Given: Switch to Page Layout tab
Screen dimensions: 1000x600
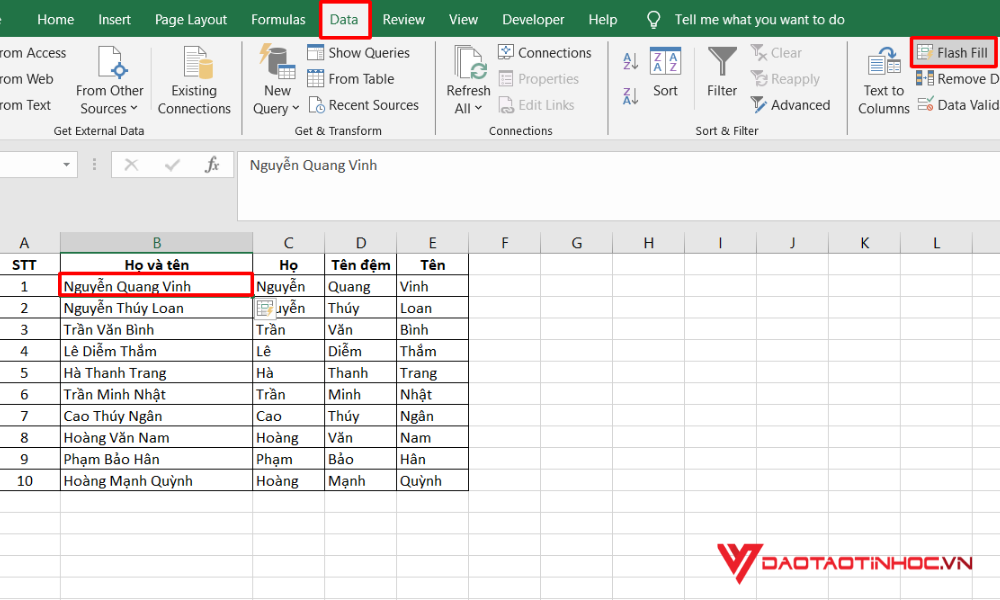Looking at the screenshot, I should coord(191,20).
